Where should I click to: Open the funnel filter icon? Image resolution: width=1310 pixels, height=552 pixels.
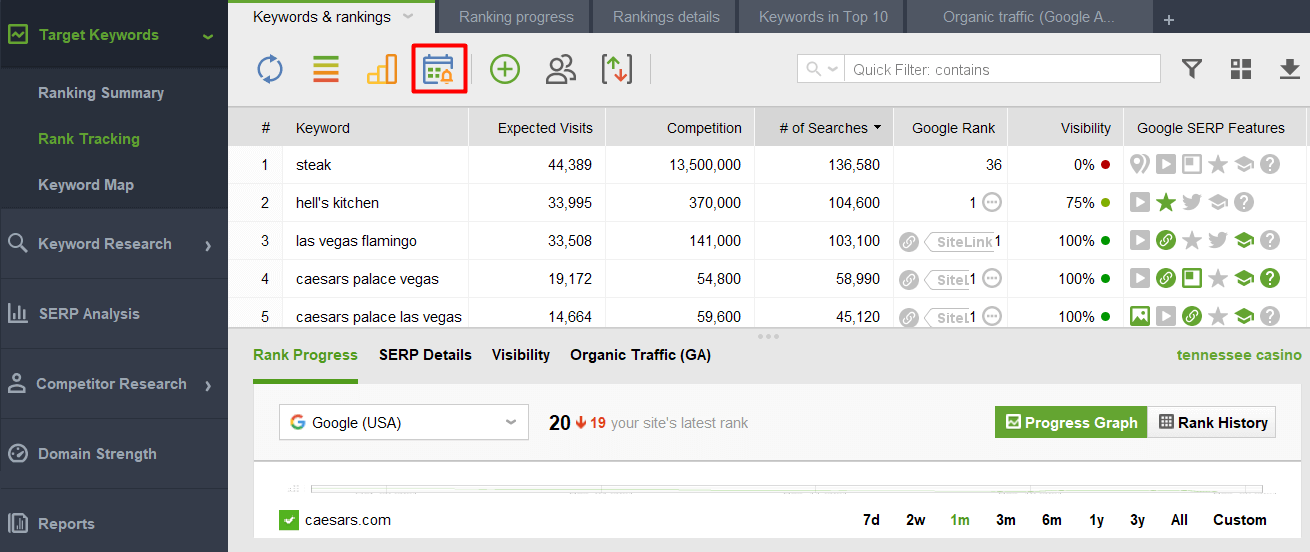[x=1191, y=69]
